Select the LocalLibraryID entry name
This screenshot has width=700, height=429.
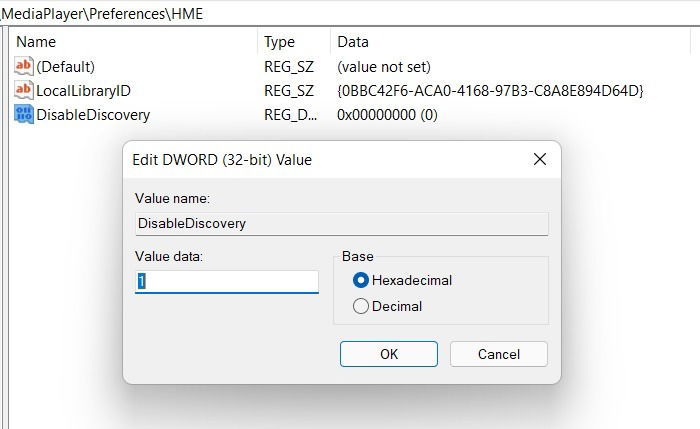[83, 91]
